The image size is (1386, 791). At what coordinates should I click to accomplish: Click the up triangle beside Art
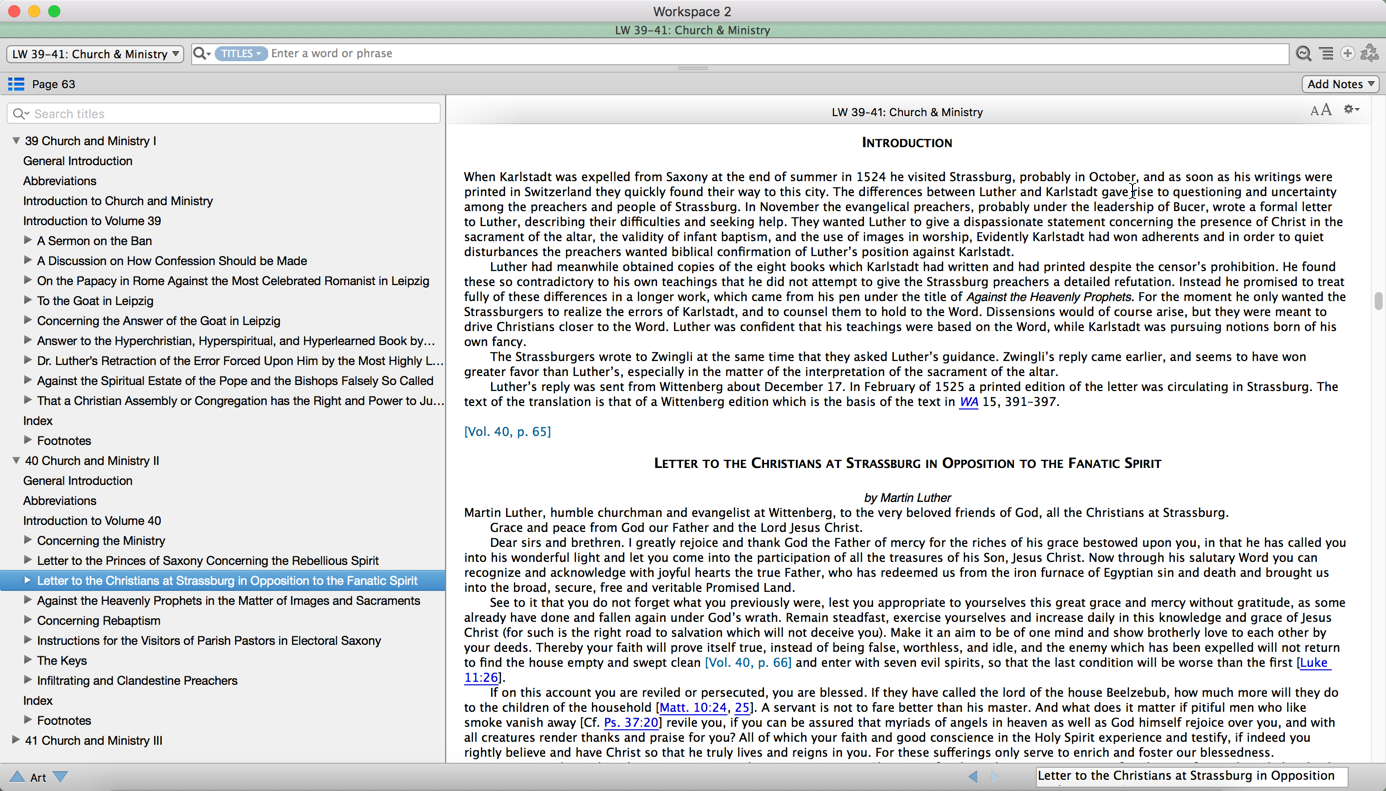[x=17, y=777]
